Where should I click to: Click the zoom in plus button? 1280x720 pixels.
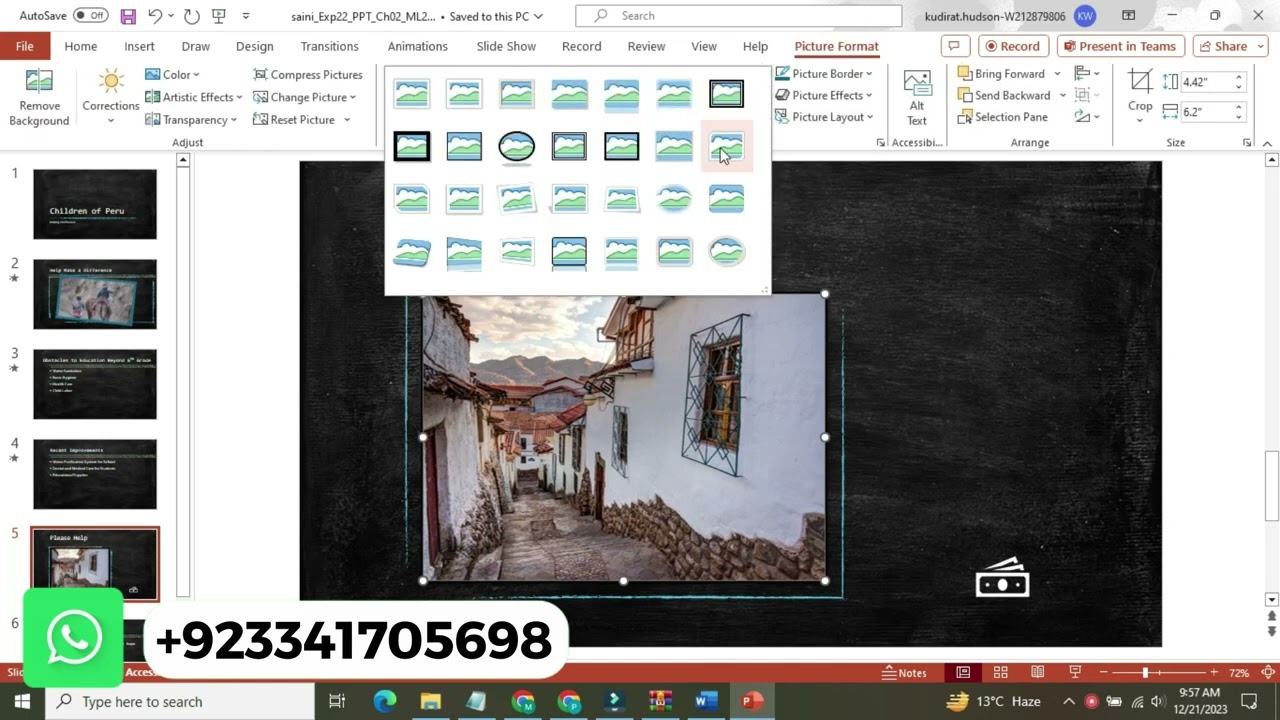(x=1214, y=673)
